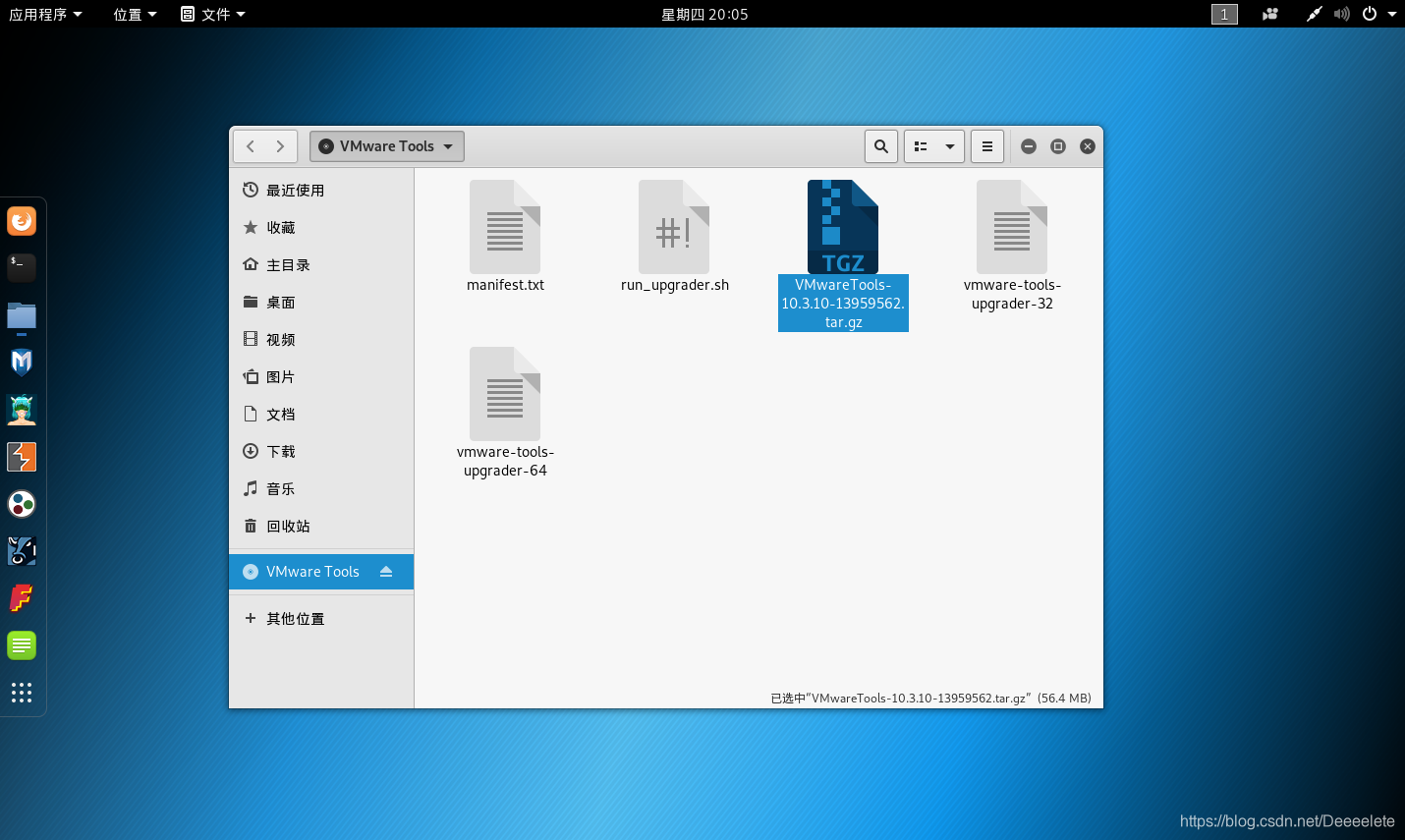Eject the VMware Tools disc

386,572
